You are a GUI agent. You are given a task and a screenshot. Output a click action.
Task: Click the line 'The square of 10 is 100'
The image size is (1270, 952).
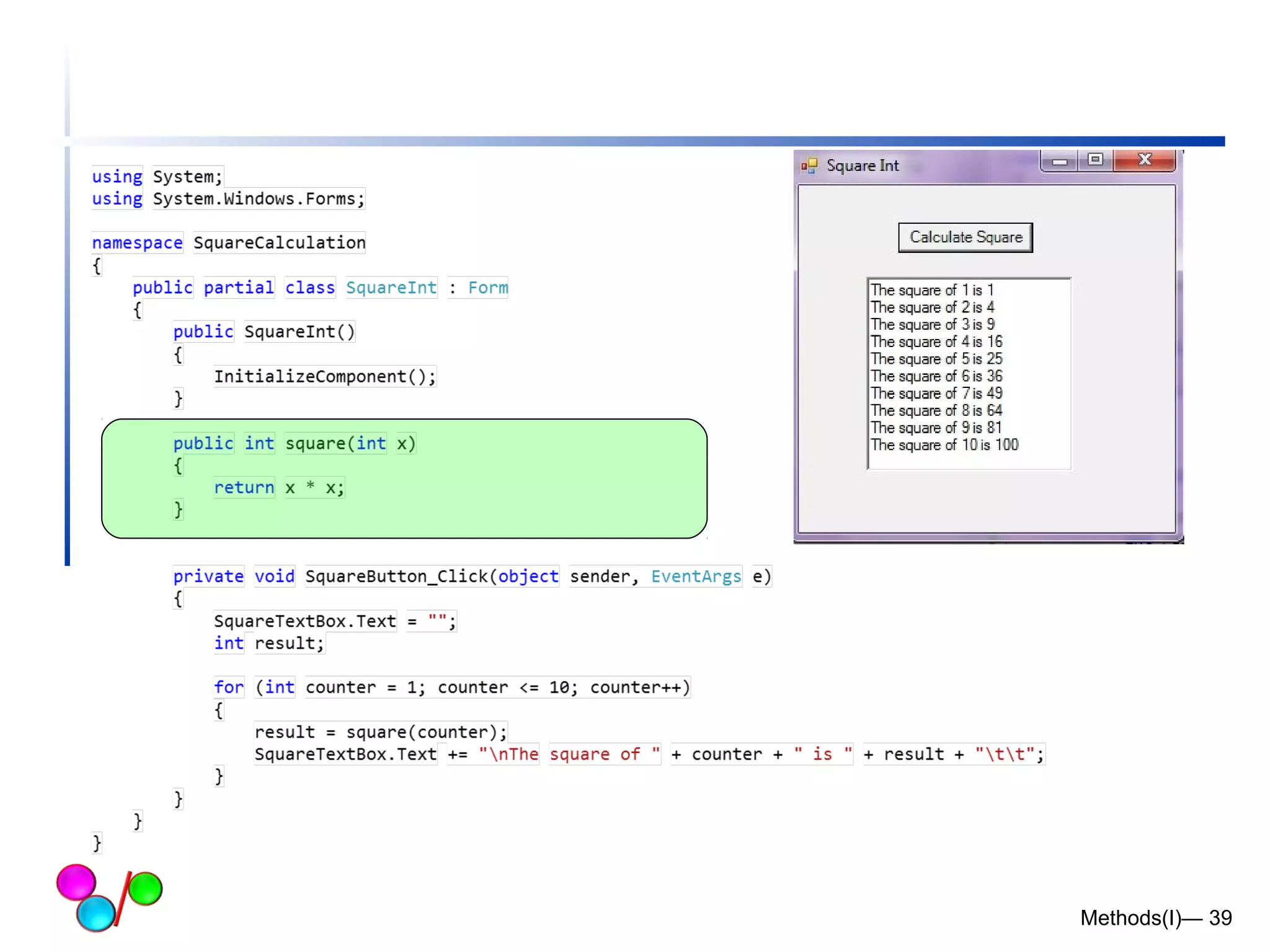[944, 445]
